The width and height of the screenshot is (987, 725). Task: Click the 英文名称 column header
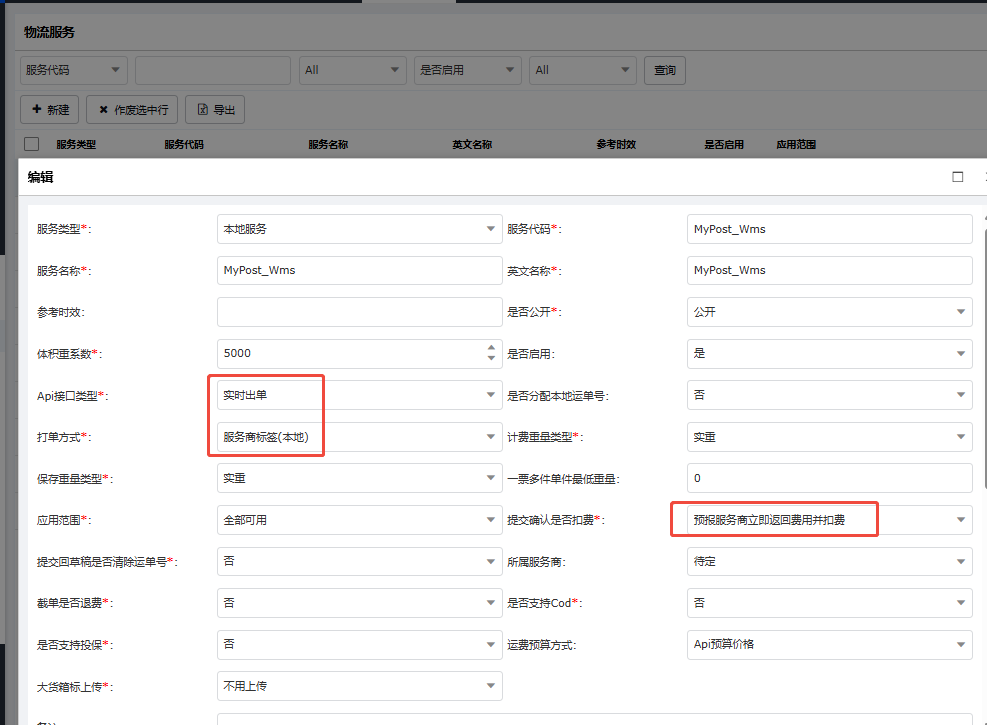472,145
